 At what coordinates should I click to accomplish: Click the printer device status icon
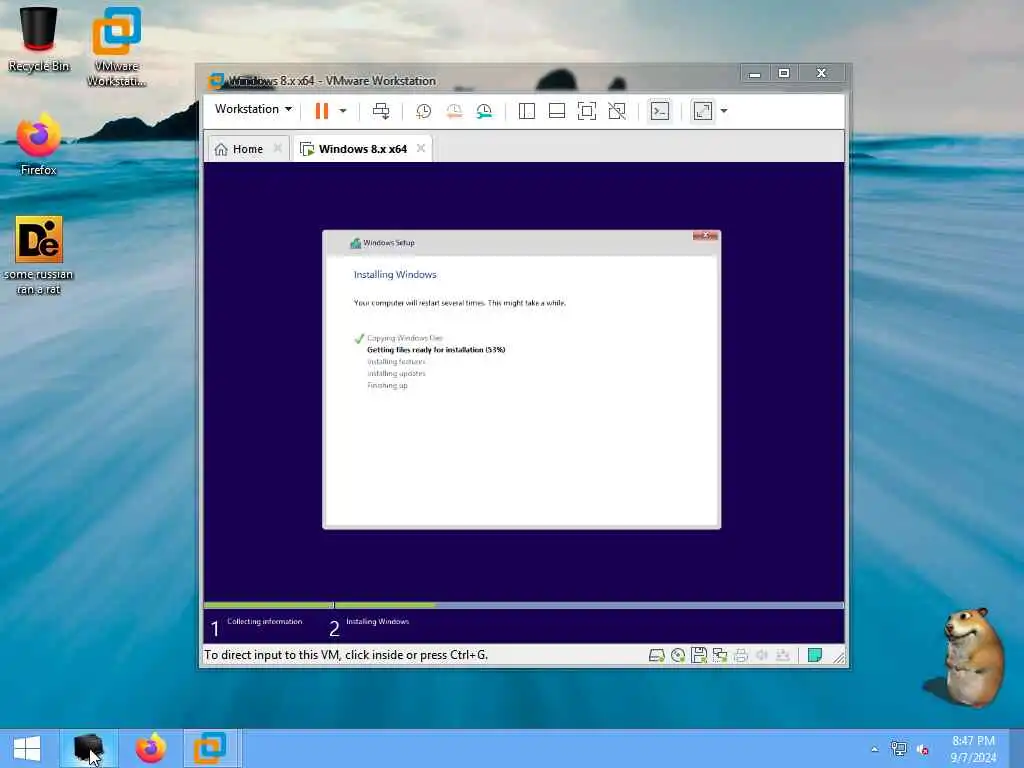point(741,655)
